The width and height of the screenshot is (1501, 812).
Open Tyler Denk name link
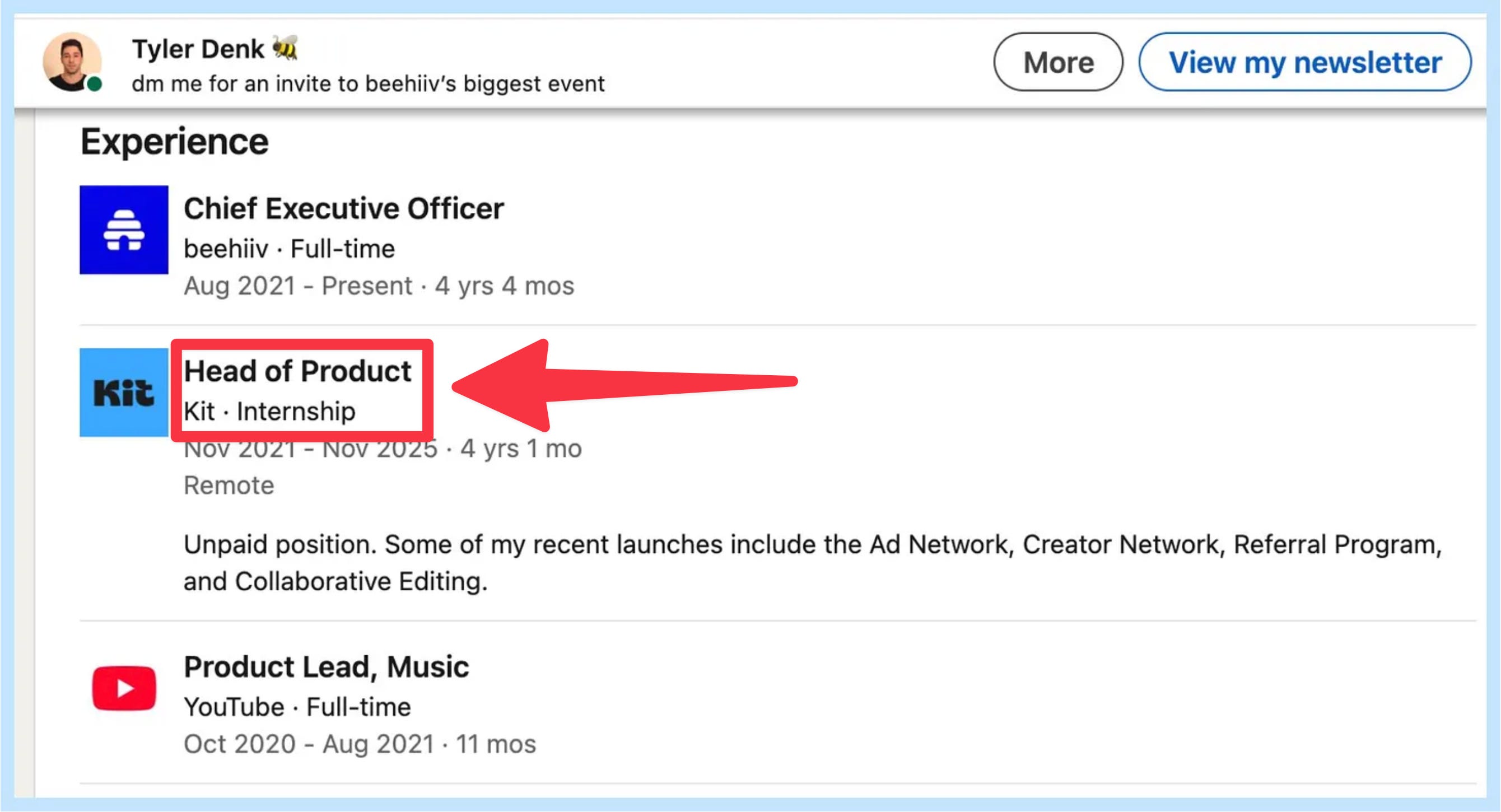pyautogui.click(x=198, y=49)
